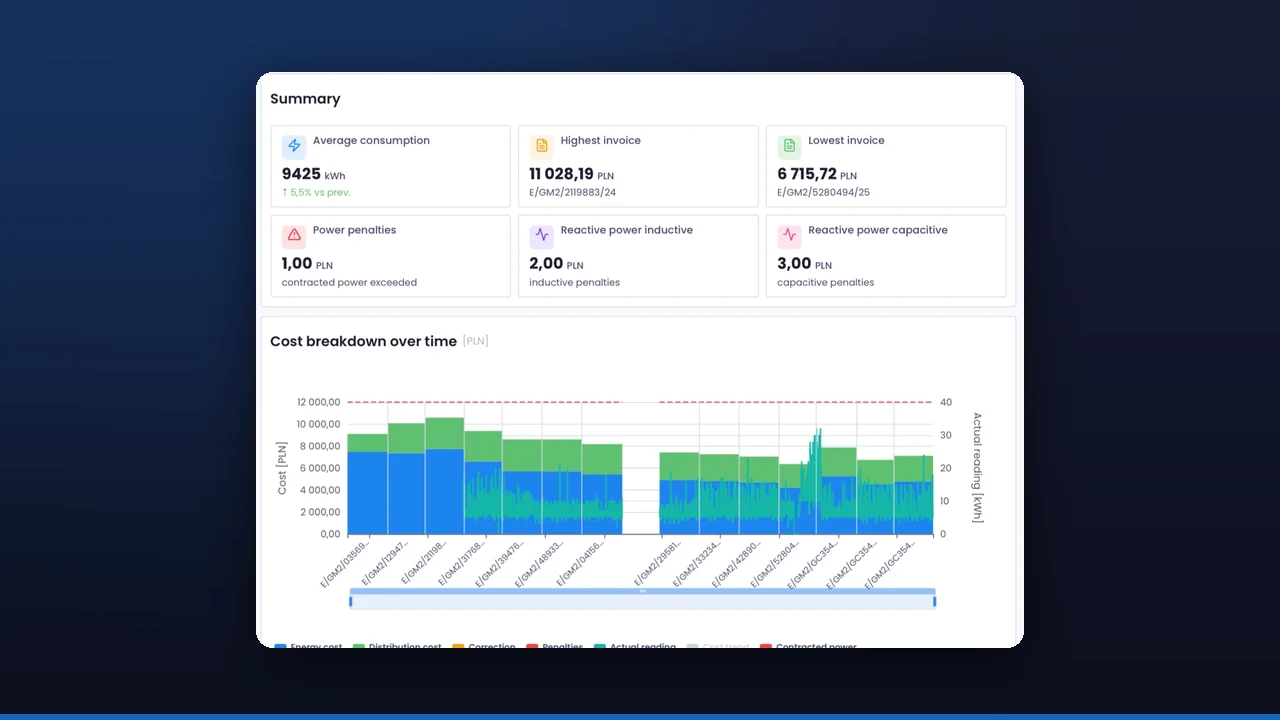This screenshot has width=1280, height=720.
Task: Click the right handle of the chart zoom slider
Action: (x=934, y=601)
